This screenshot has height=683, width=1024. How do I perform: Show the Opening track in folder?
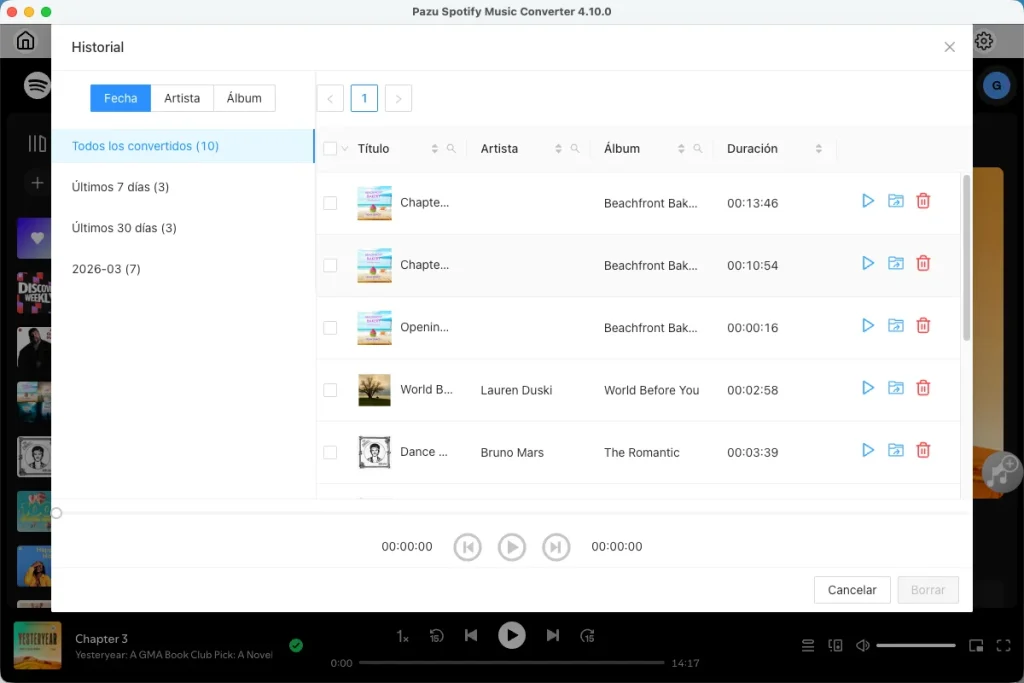895,325
